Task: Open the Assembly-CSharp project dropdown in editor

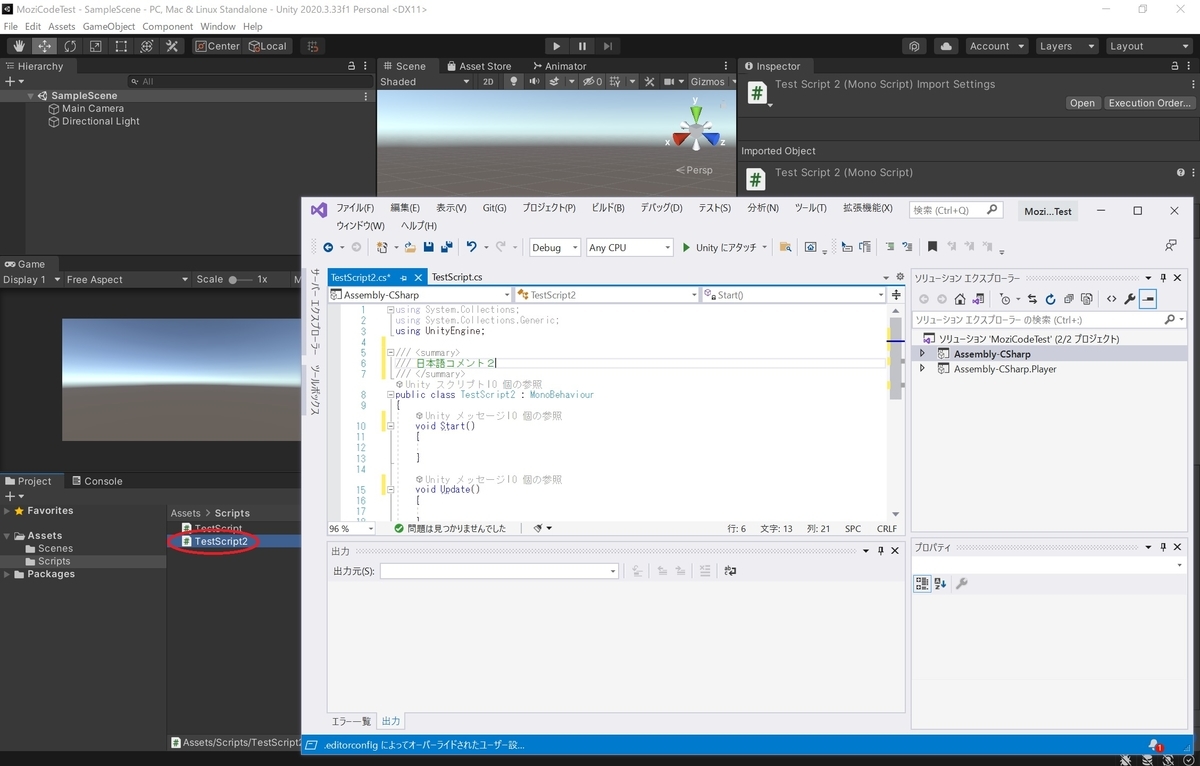Action: (x=420, y=295)
